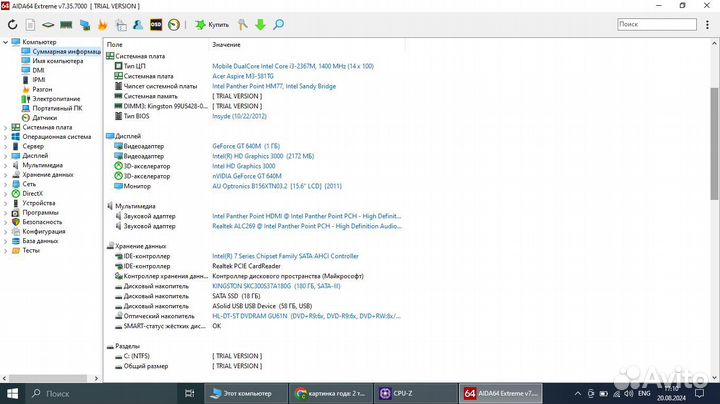Screen dimensions: 720x404
Task: Select Портативный ПК in the tree
Action: [x=57, y=108]
